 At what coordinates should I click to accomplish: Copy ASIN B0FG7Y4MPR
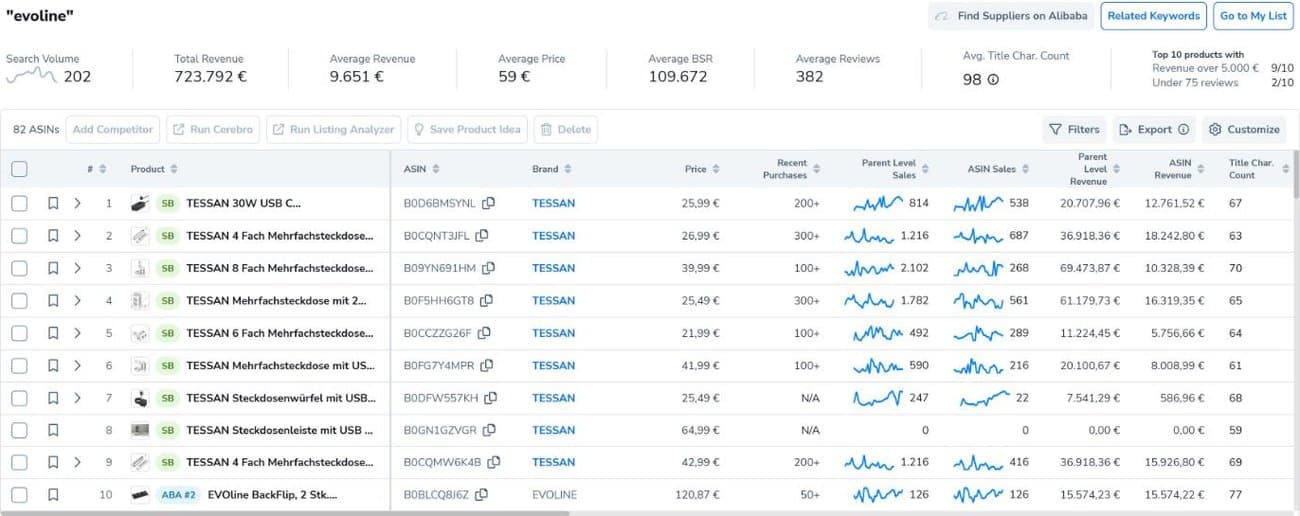487,365
